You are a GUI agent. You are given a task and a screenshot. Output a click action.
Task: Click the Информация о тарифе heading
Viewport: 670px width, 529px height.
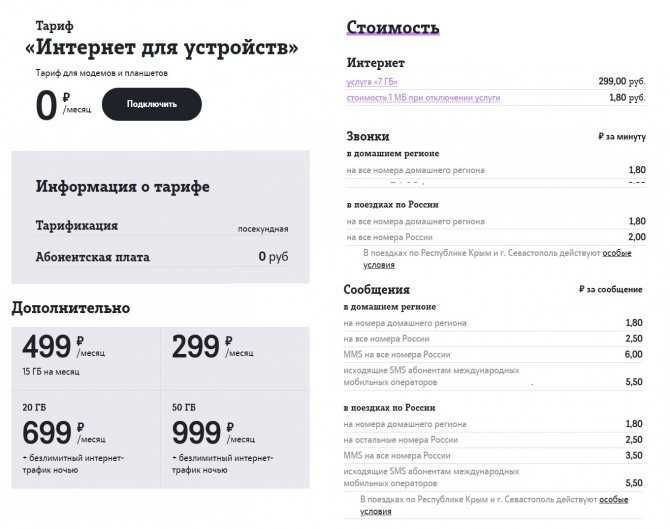coord(123,187)
